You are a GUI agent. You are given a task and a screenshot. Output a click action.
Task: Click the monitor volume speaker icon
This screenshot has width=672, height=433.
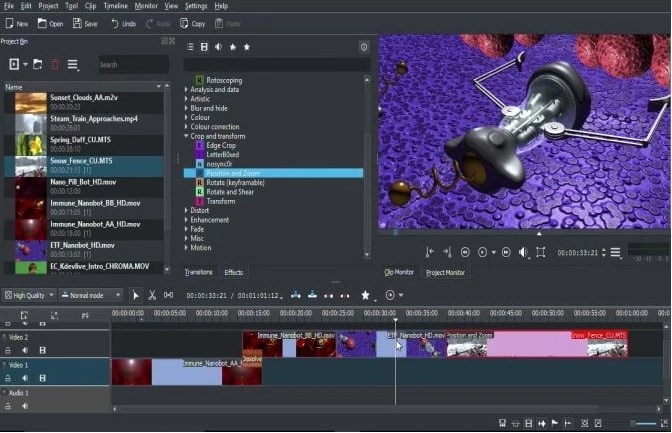tap(523, 253)
